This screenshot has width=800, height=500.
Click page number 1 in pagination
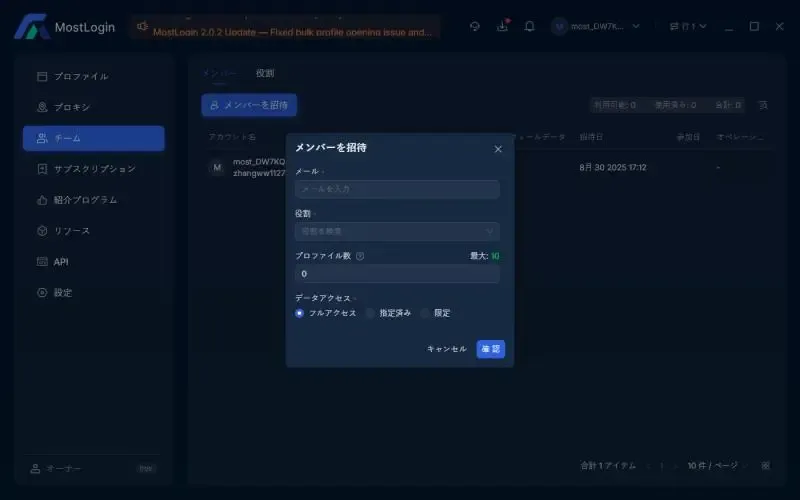662,466
